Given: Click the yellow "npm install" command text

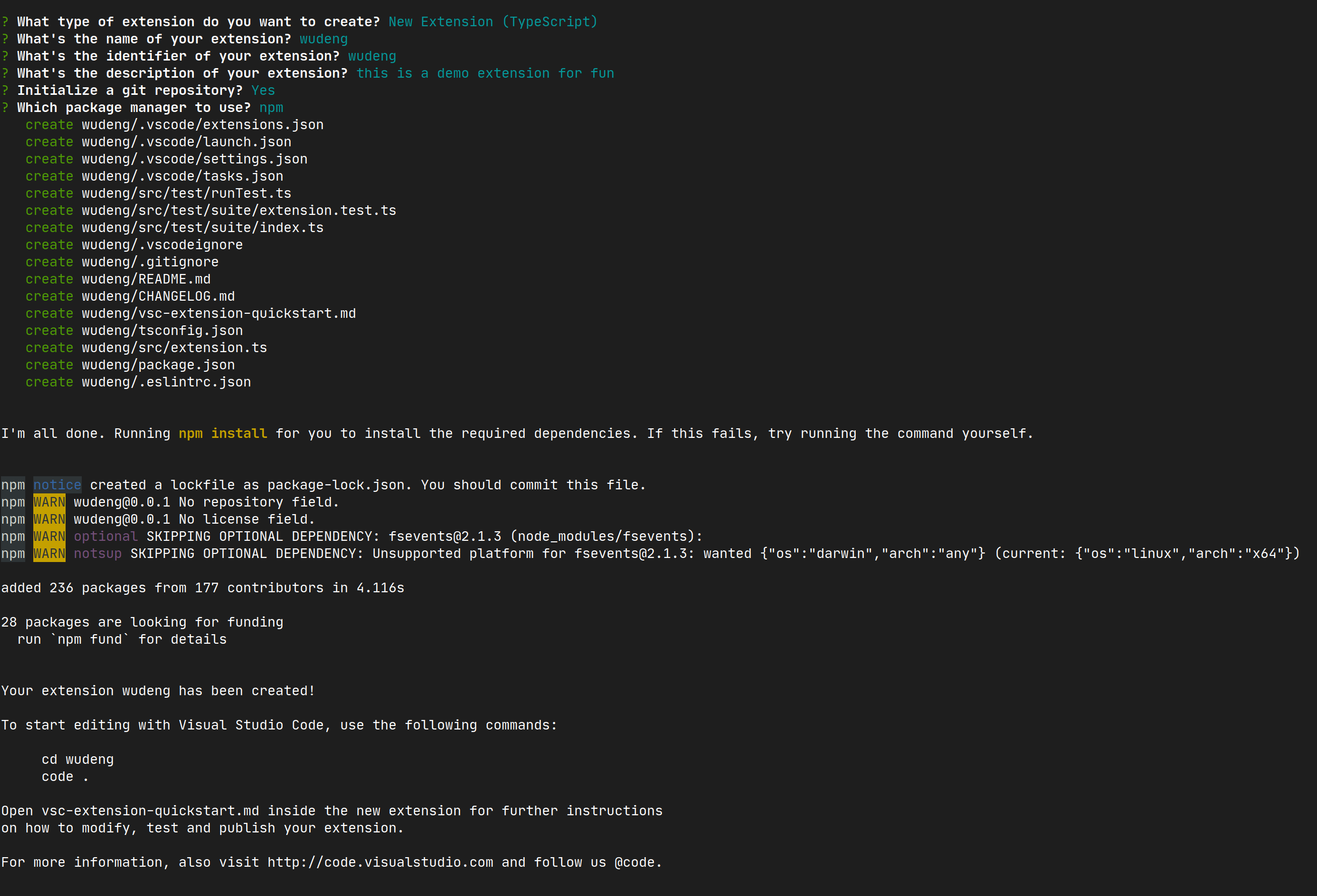Looking at the screenshot, I should [223, 433].
